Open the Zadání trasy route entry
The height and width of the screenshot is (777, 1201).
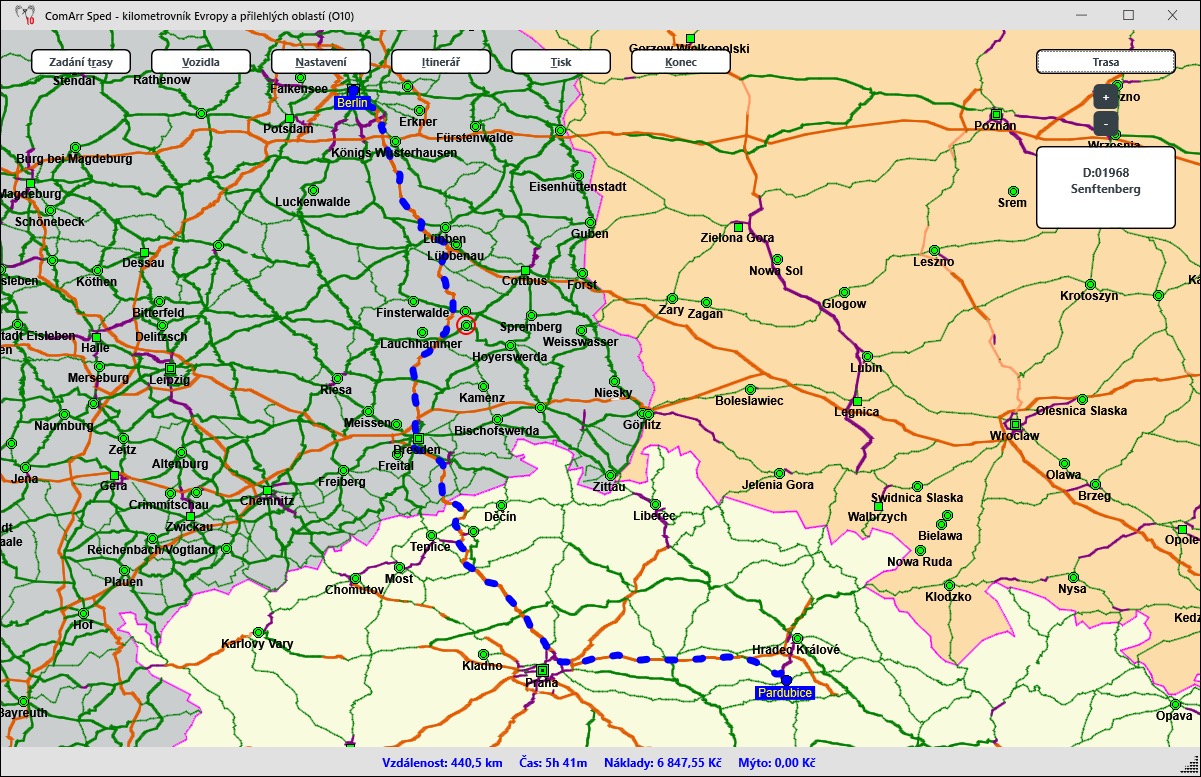(x=81, y=62)
